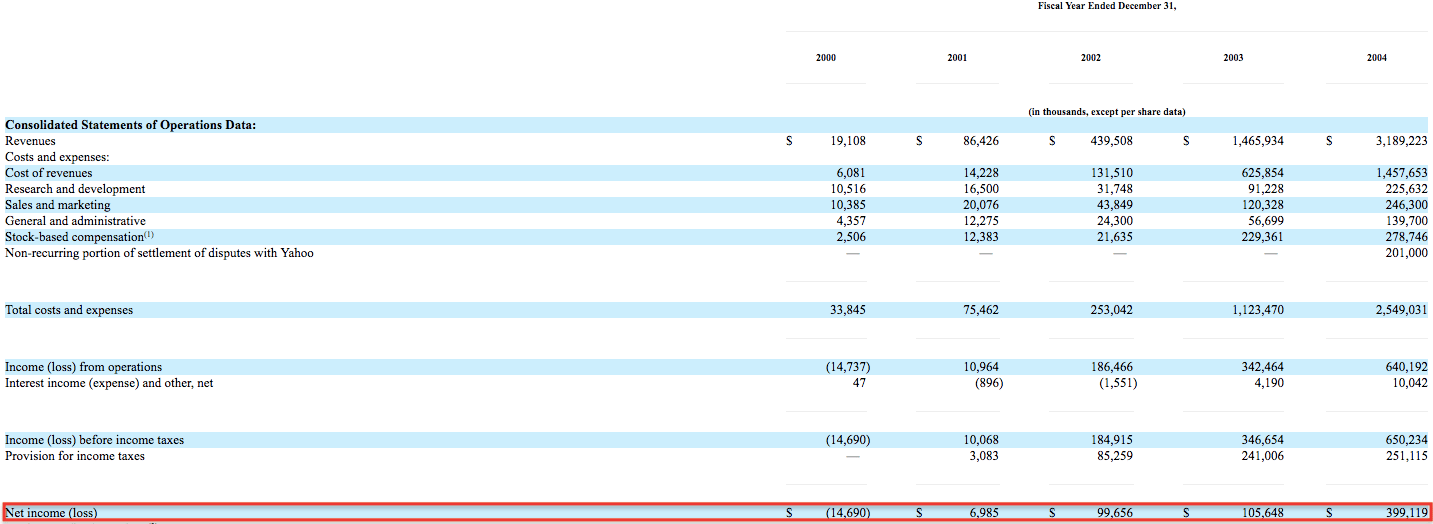
Task: Select the Total costs and expenses label
Action: pyautogui.click(x=69, y=310)
